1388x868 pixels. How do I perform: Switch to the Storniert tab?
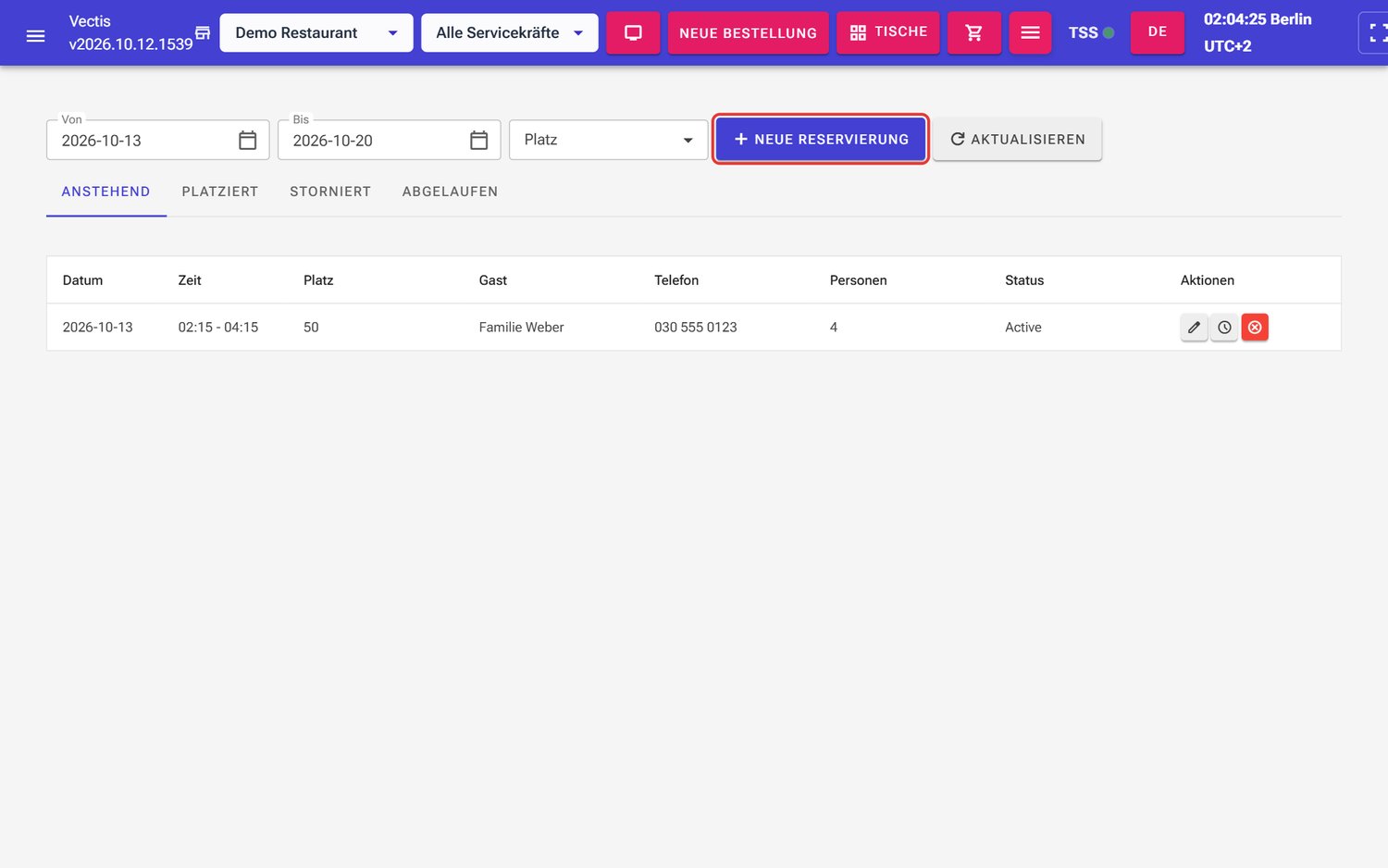click(x=330, y=192)
